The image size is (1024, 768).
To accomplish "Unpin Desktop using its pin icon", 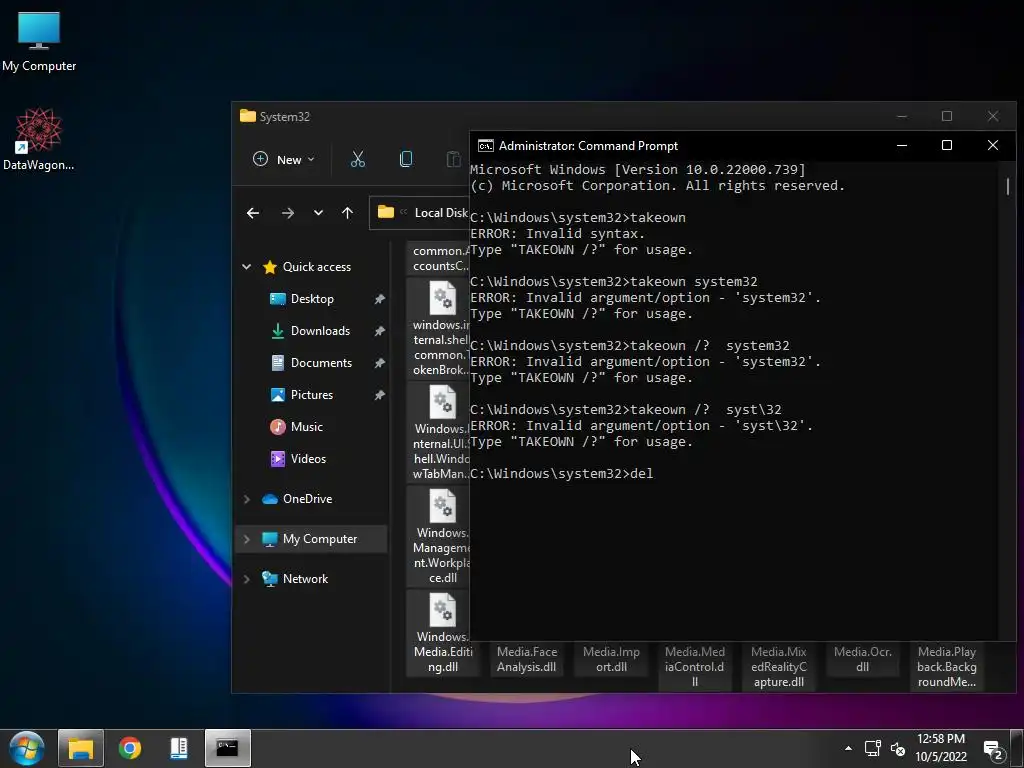I will (x=379, y=299).
